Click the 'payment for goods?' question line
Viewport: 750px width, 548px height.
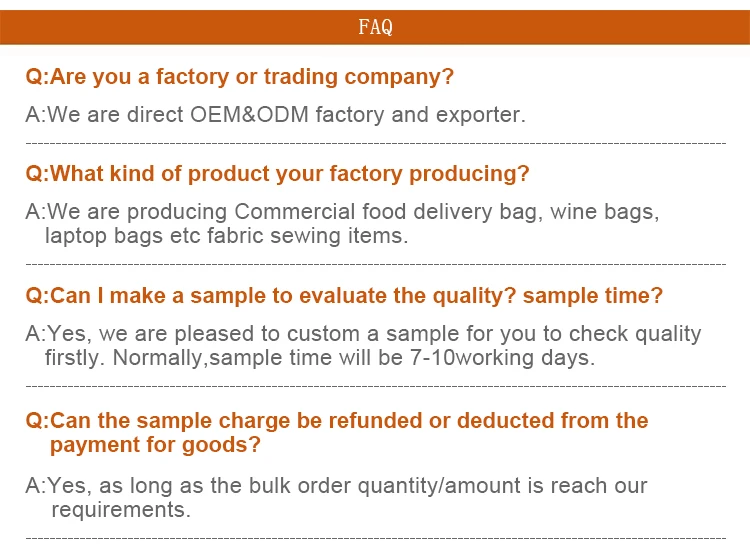(155, 445)
